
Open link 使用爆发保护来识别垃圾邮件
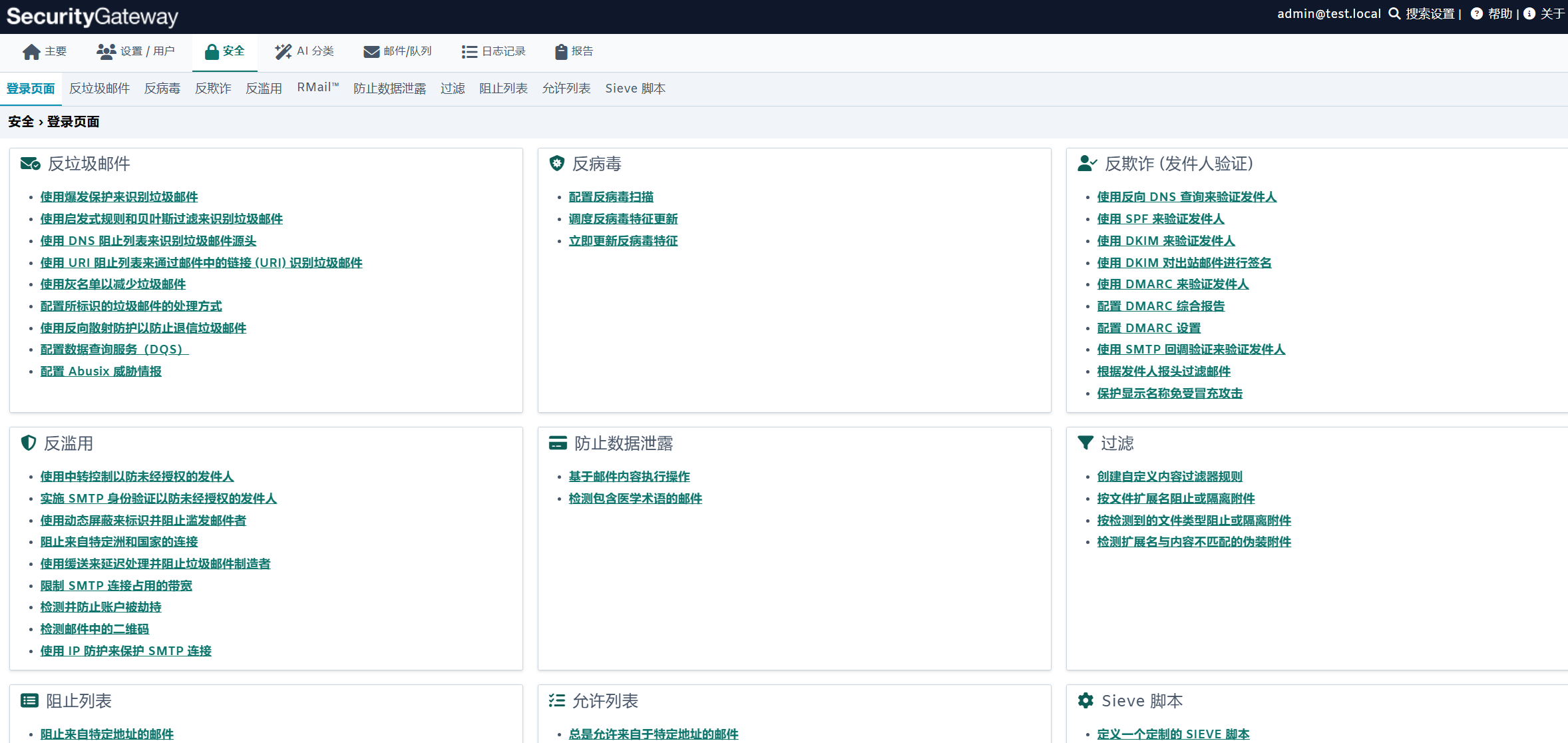click(x=119, y=197)
